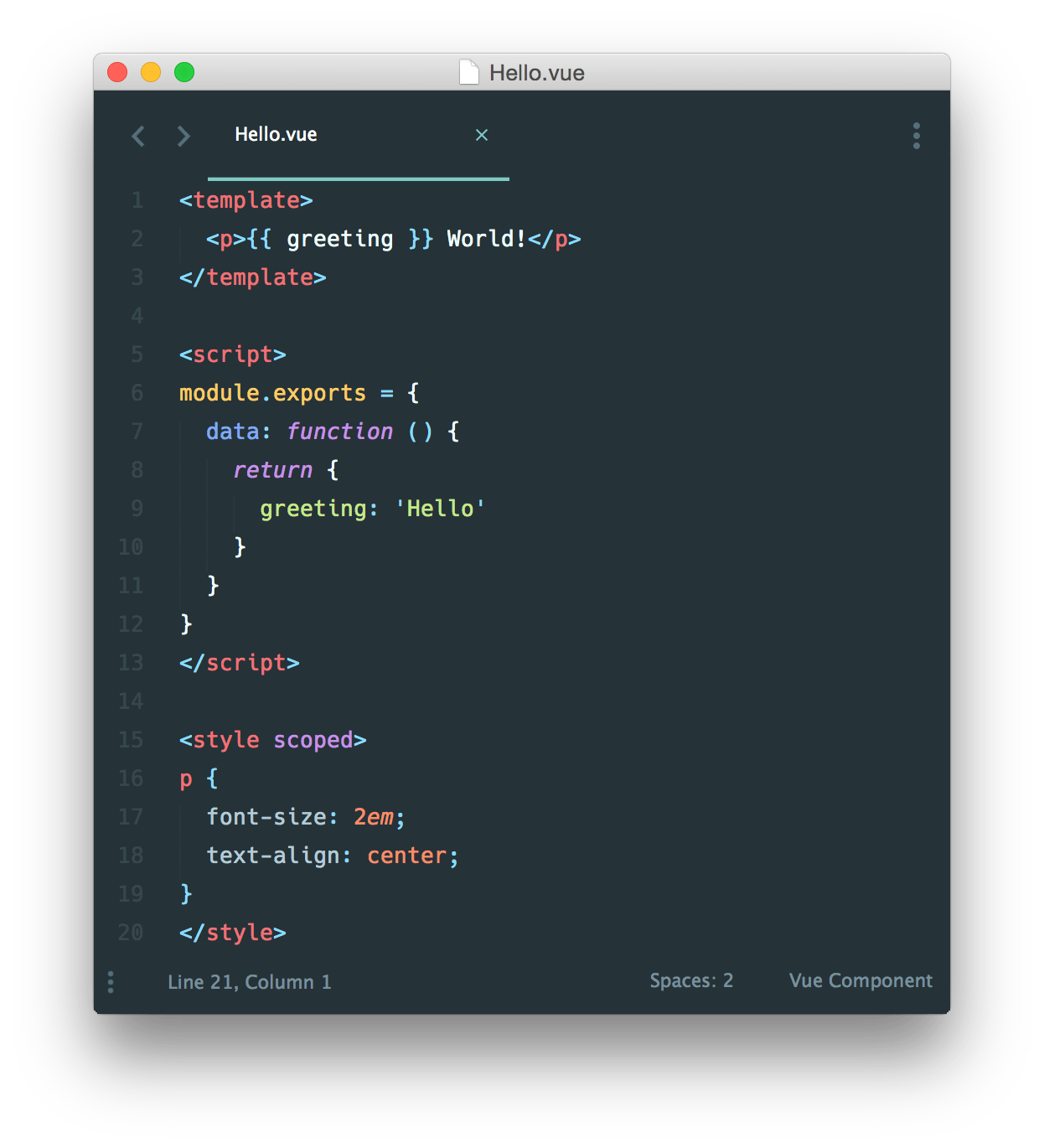Viewport: 1044px width, 1148px height.
Task: Click the 'Hello' string literal on line 9
Action: [440, 508]
